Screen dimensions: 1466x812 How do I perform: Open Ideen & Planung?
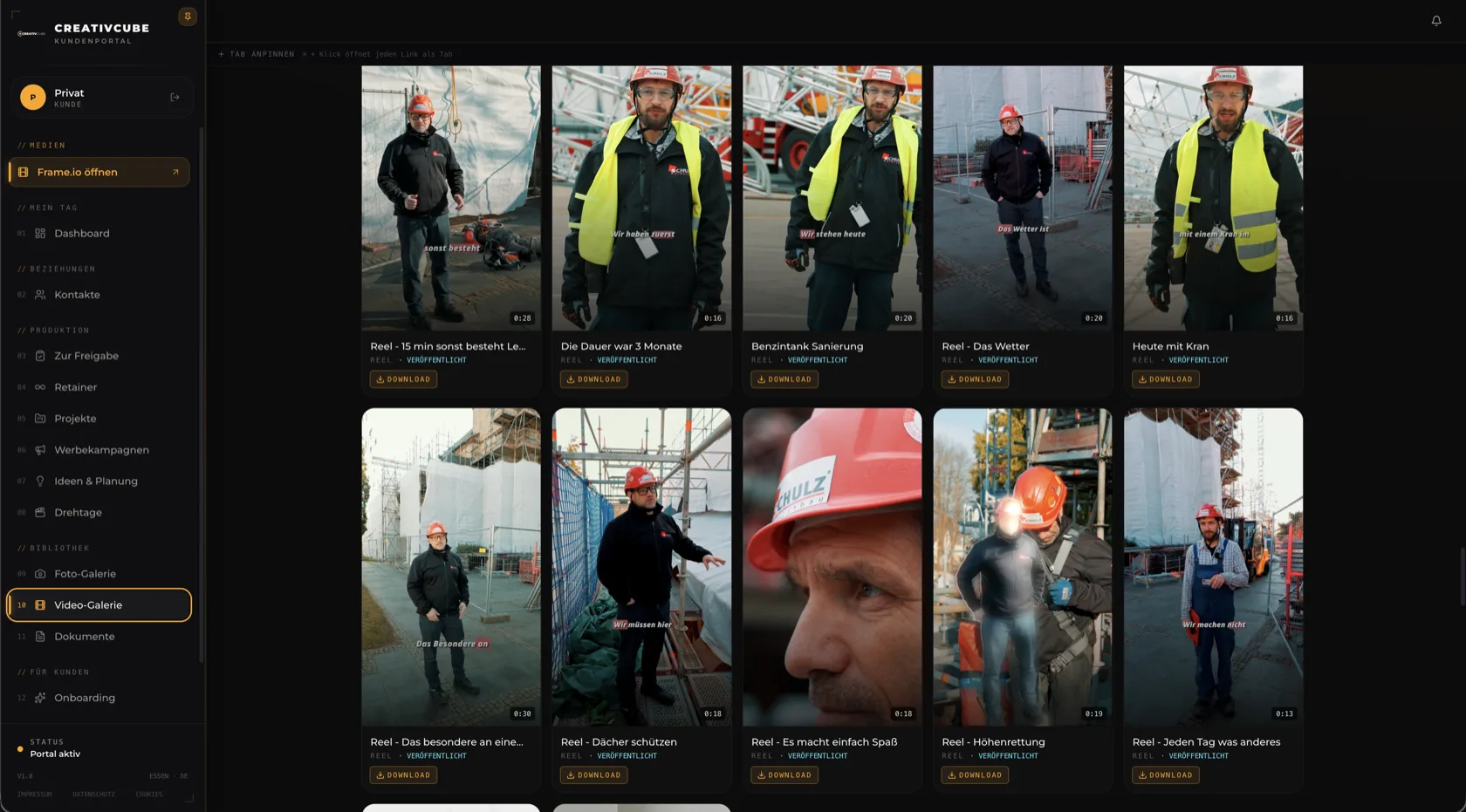click(x=99, y=481)
